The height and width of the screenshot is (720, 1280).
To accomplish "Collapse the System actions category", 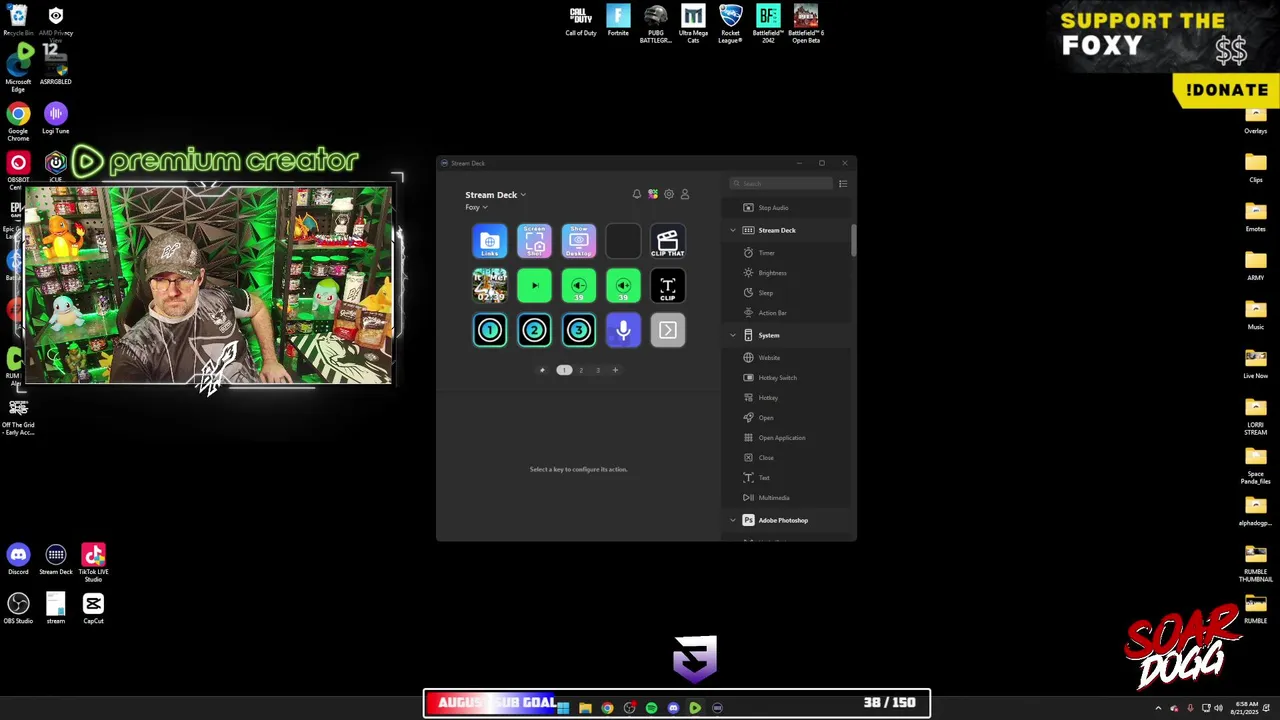I will [x=733, y=335].
